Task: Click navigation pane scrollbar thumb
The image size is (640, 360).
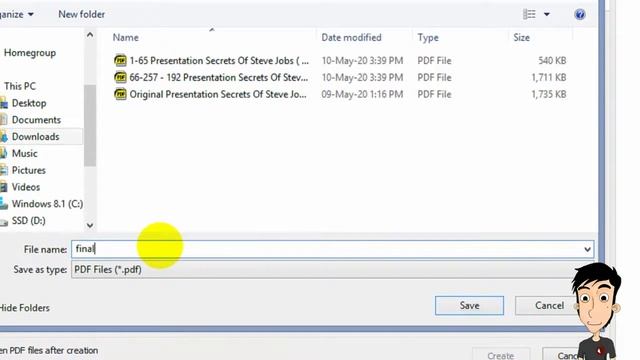Action: 90,125
